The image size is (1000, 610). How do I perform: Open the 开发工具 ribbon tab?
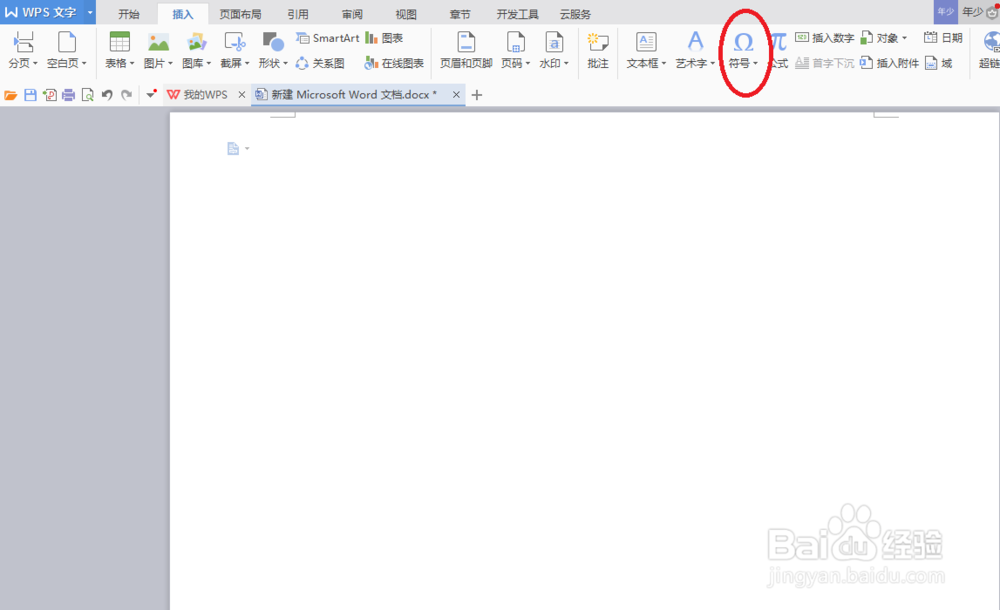(x=518, y=14)
